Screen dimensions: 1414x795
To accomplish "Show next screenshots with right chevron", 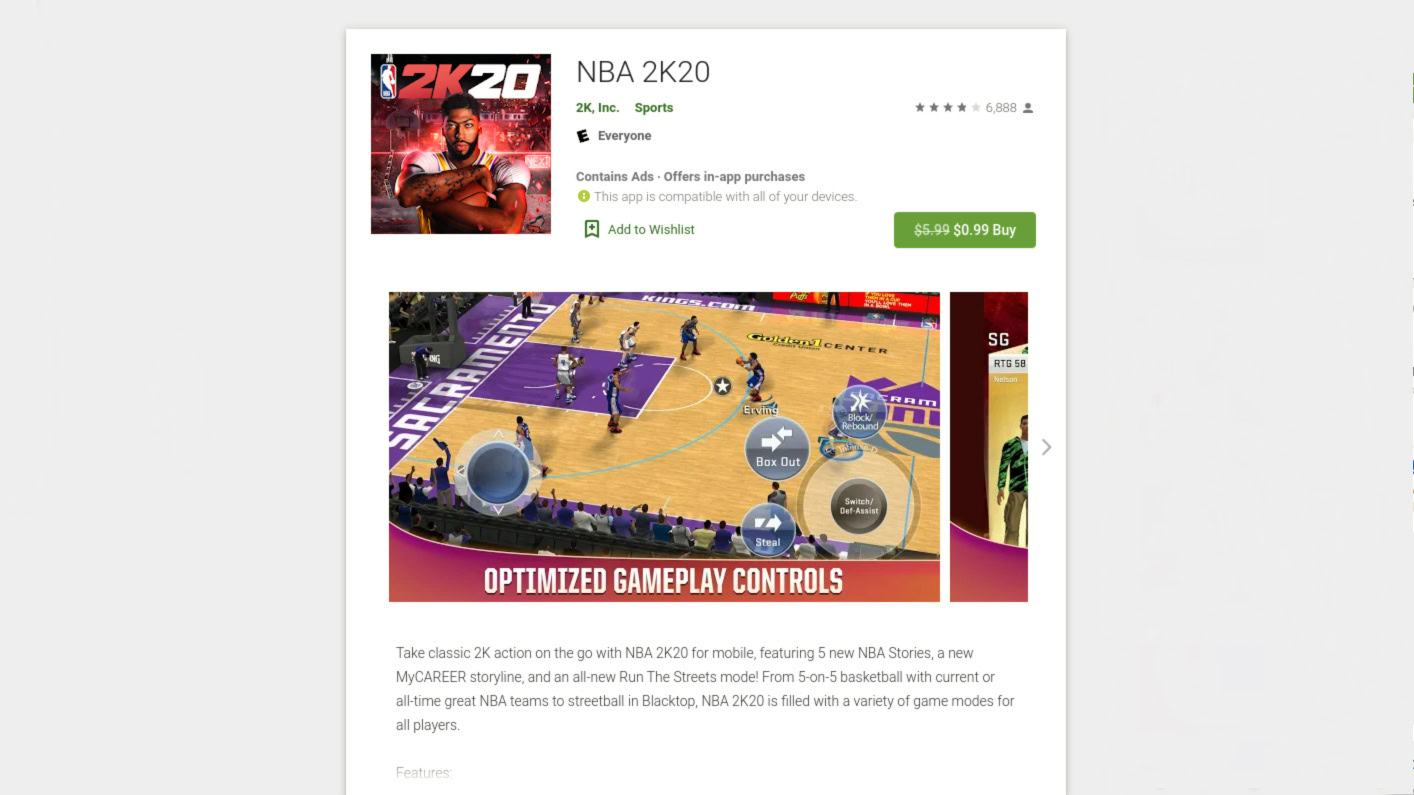I will [1046, 447].
